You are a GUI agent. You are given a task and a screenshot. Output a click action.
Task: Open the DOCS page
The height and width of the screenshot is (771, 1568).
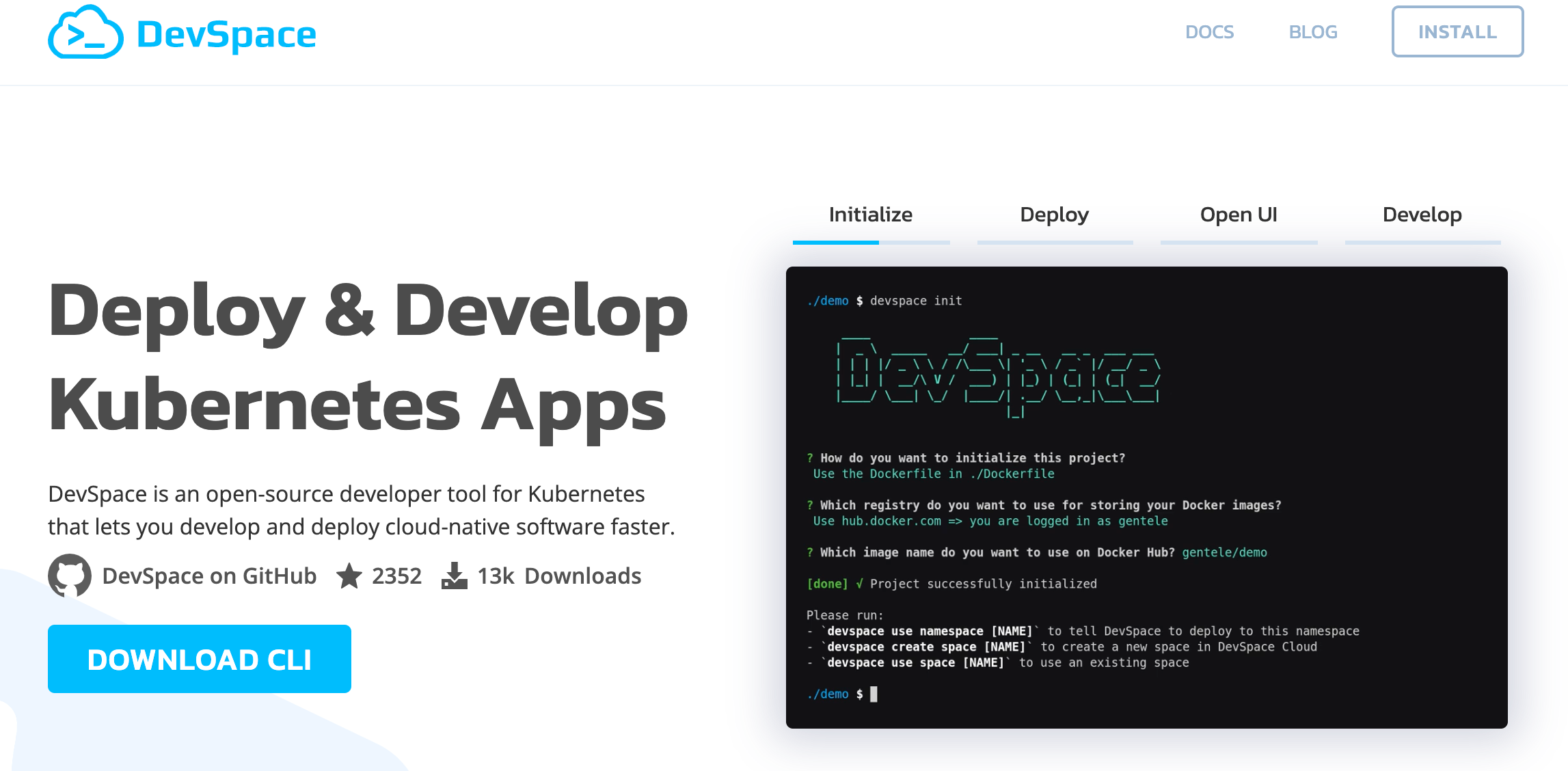coord(1210,31)
